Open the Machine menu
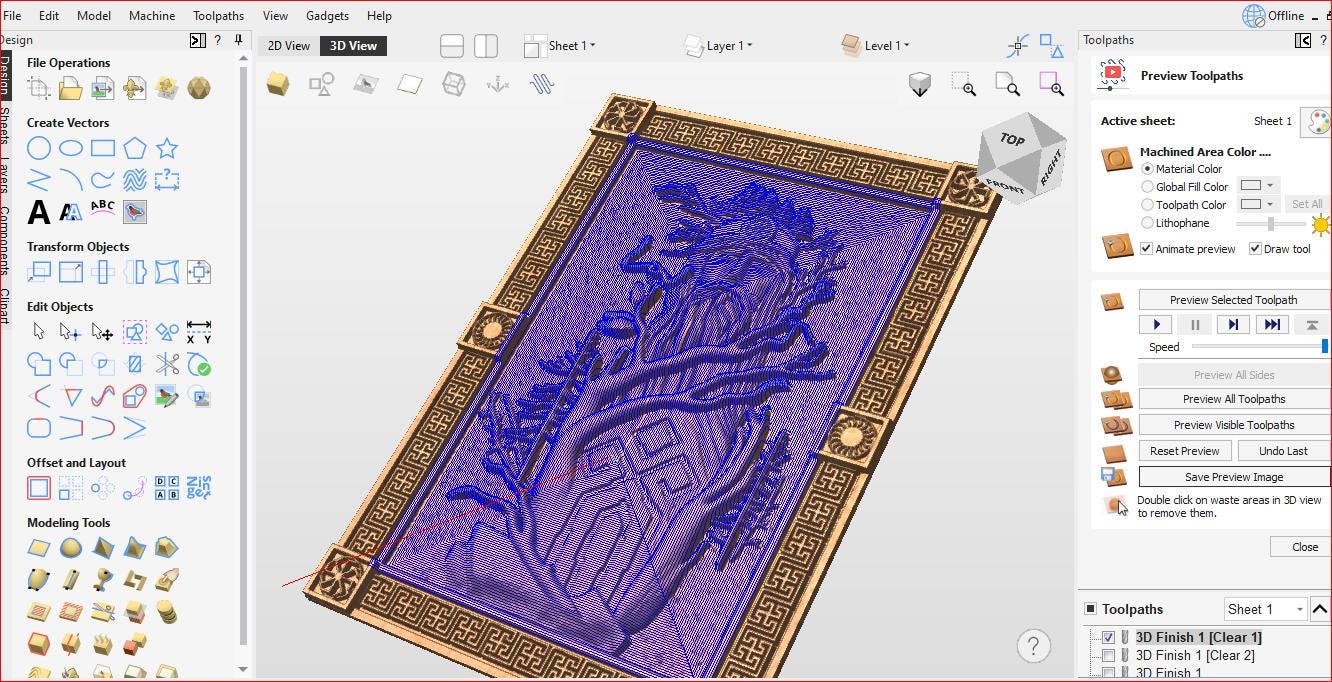The image size is (1332, 682). point(152,16)
